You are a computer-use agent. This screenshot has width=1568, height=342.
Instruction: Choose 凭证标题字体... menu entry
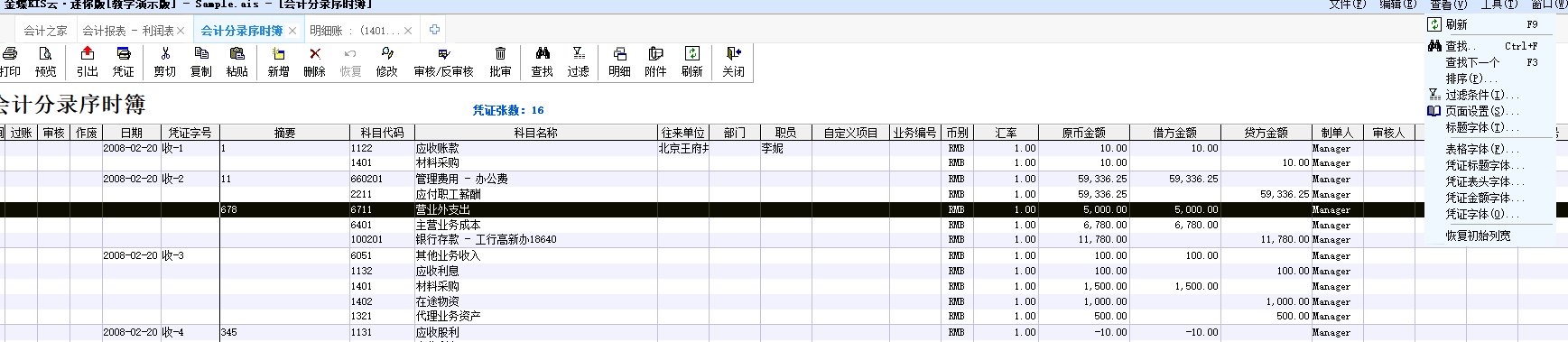(x=1489, y=165)
